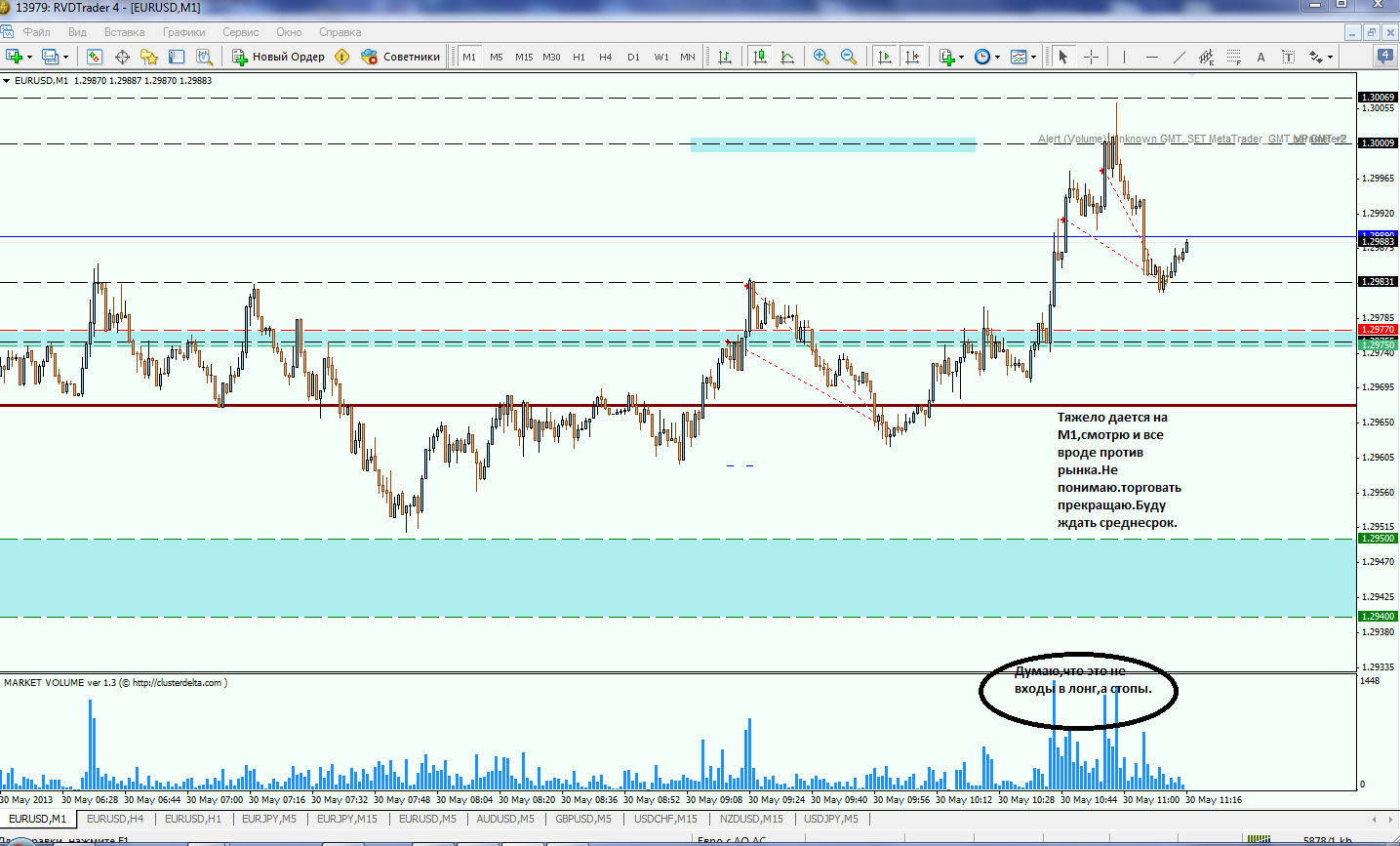The width and height of the screenshot is (1400, 846).
Task: Select M15 timeframe button
Action: click(524, 57)
